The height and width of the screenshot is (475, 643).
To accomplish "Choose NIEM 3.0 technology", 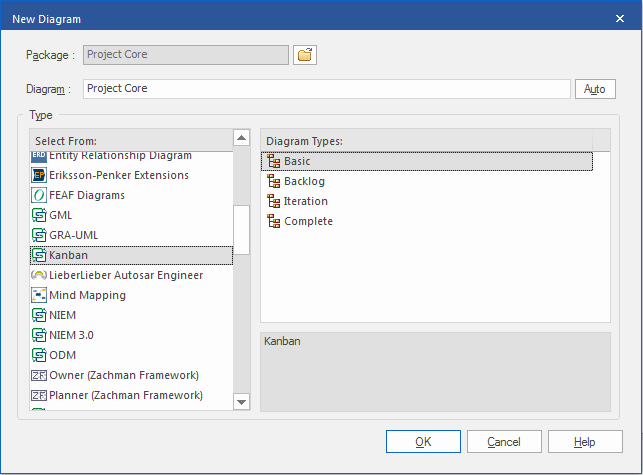I will click(71, 335).
